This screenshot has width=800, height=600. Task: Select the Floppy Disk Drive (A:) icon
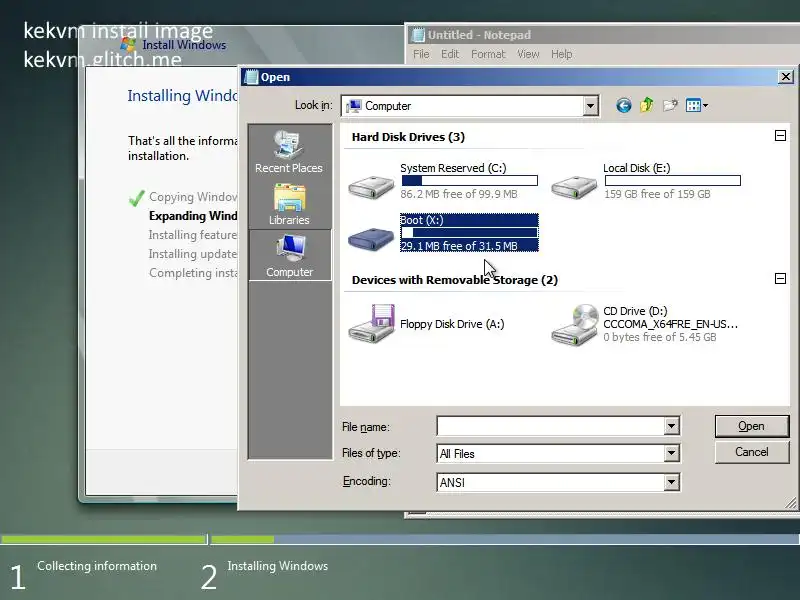click(371, 323)
